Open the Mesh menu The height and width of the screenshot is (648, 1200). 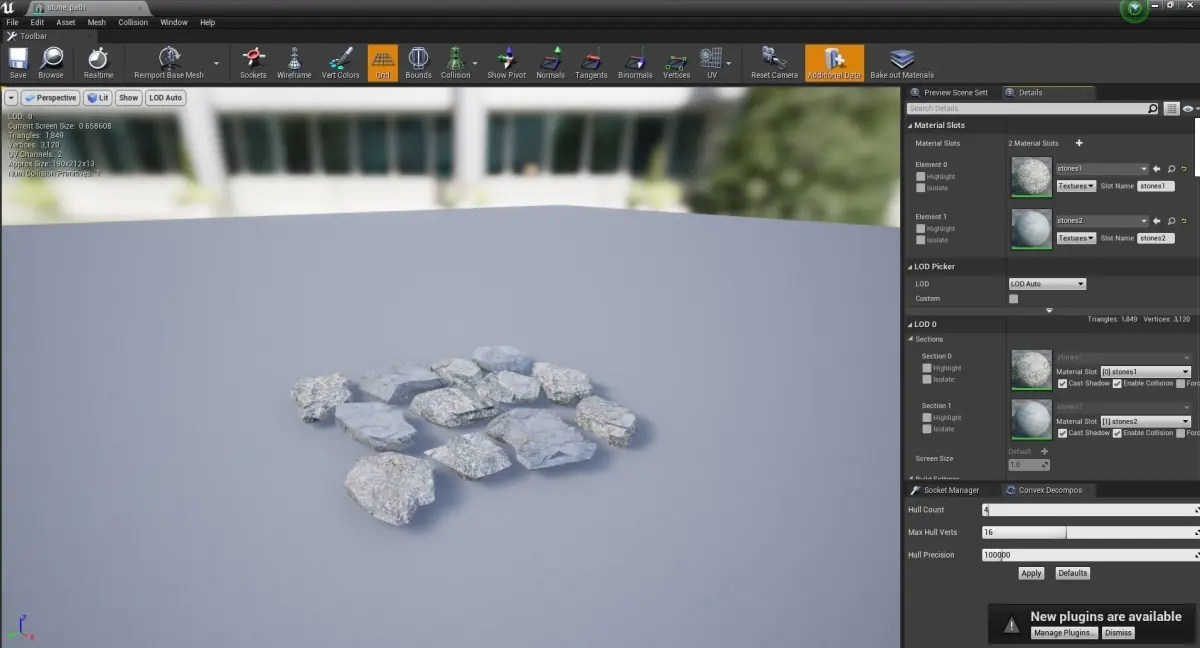[x=97, y=22]
